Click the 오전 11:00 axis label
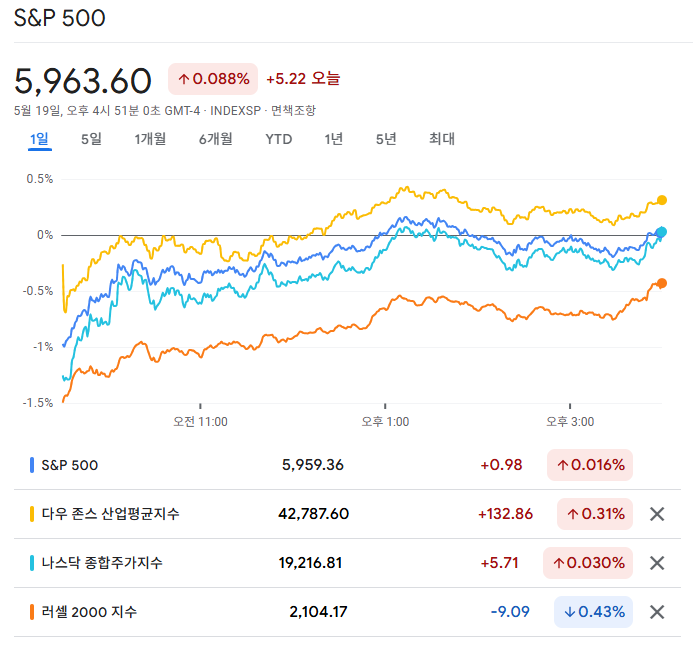Viewport: 693px width, 648px height. [x=200, y=422]
